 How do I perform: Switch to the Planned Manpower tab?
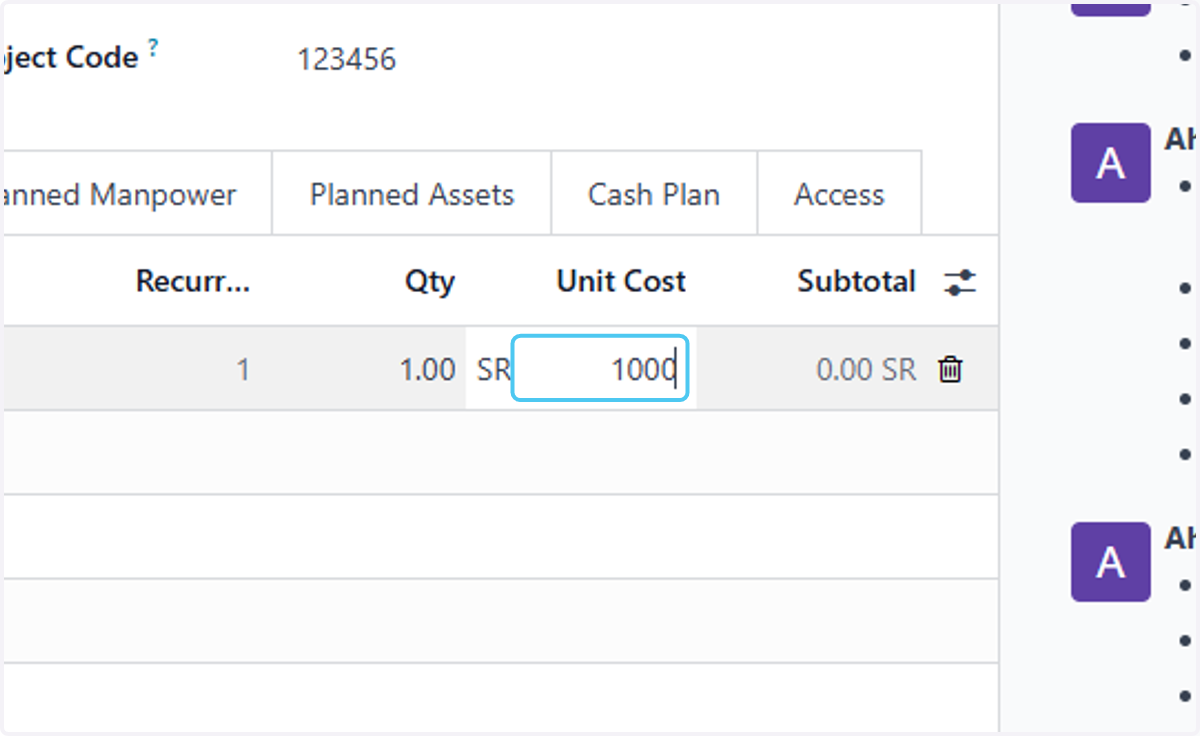137,194
